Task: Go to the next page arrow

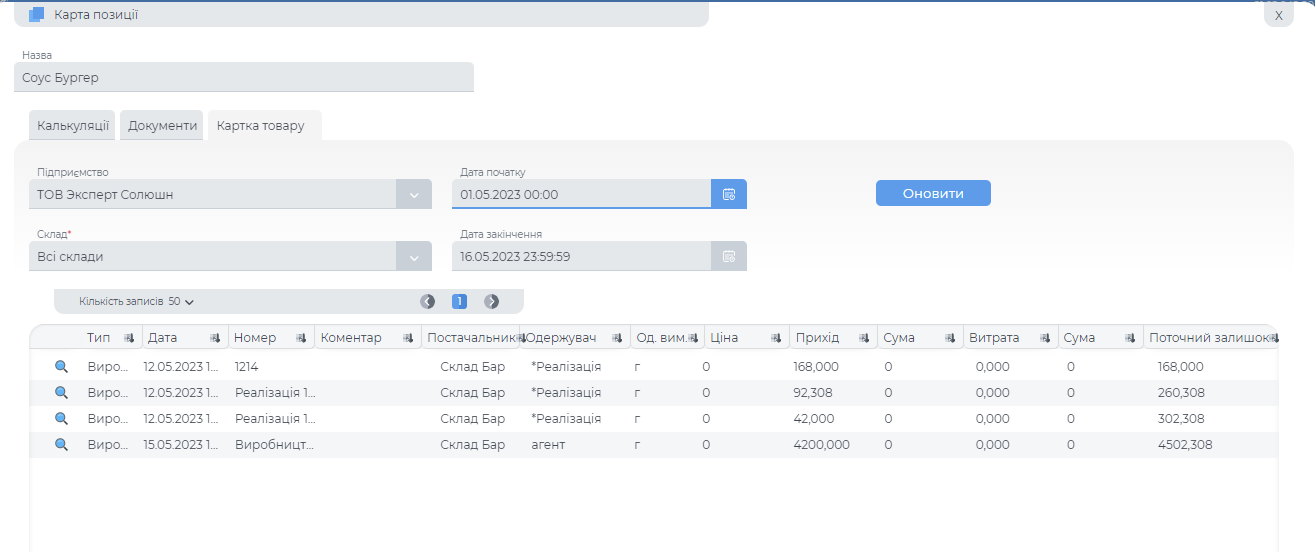Action: pos(491,301)
